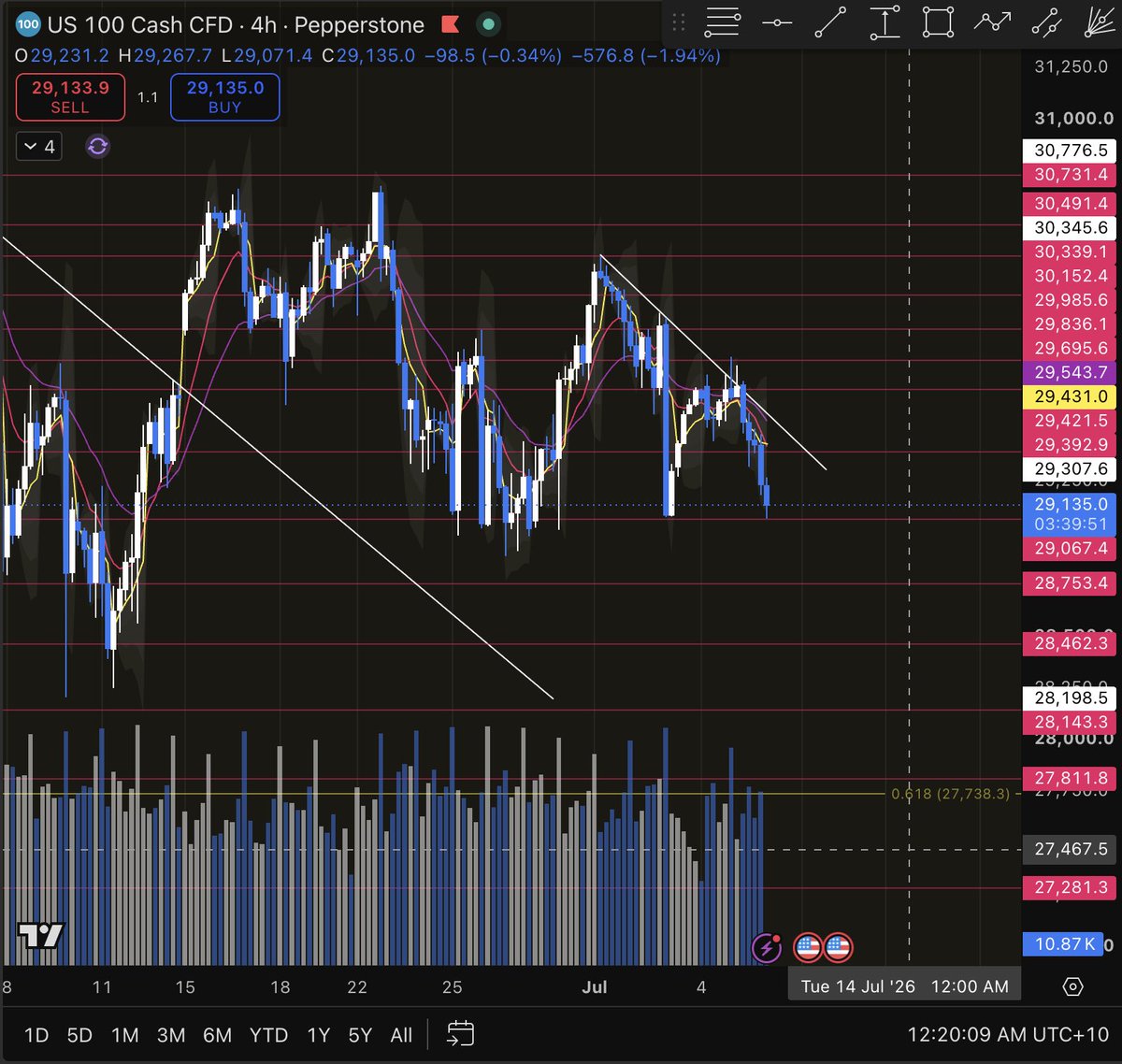Open the right US flag economic event
Screen dimensions: 1122x1064
click(x=838, y=947)
